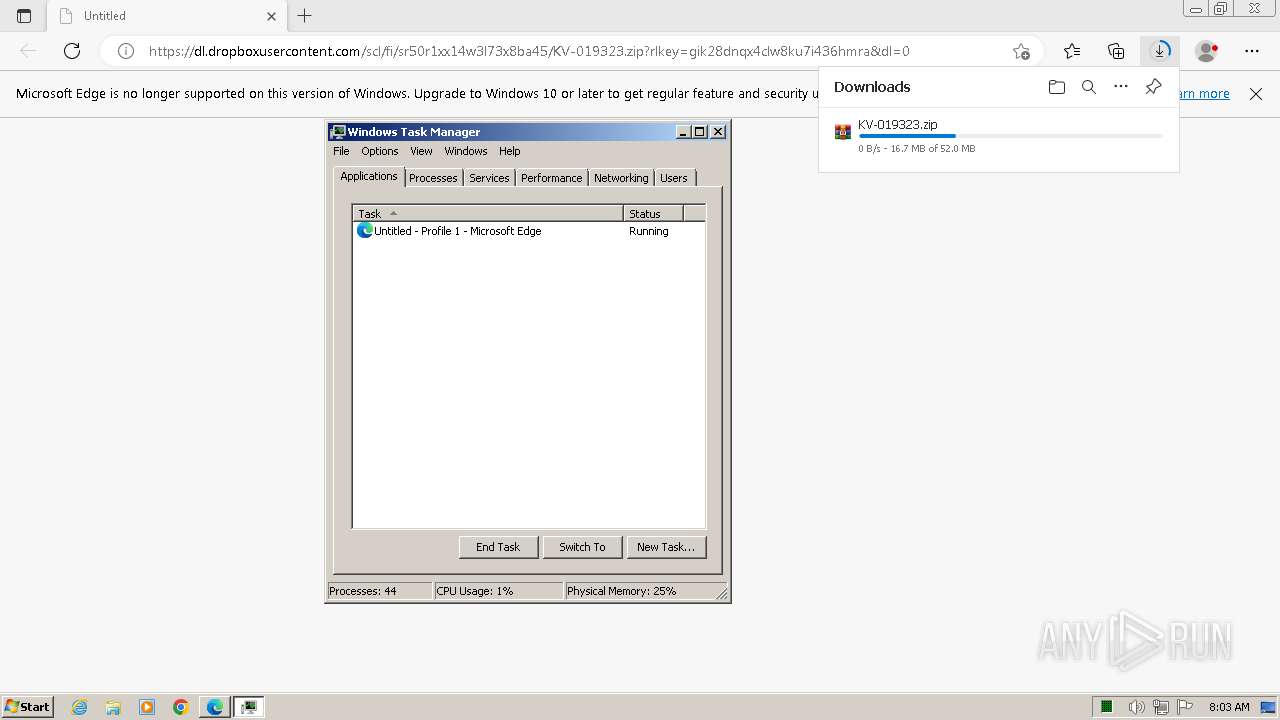The width and height of the screenshot is (1280, 720).
Task: Open Action Center flag icon
Action: (1185, 707)
